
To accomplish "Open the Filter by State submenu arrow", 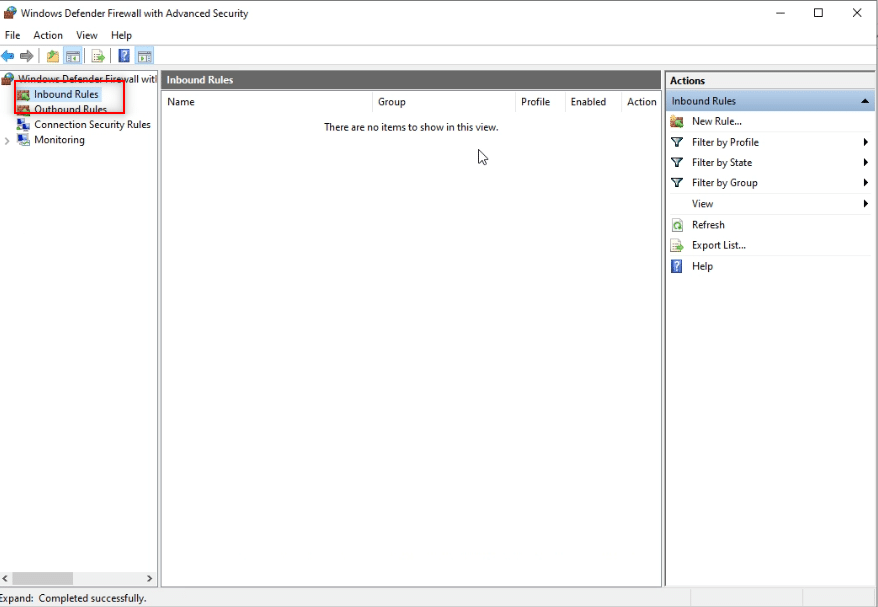I will 866,162.
